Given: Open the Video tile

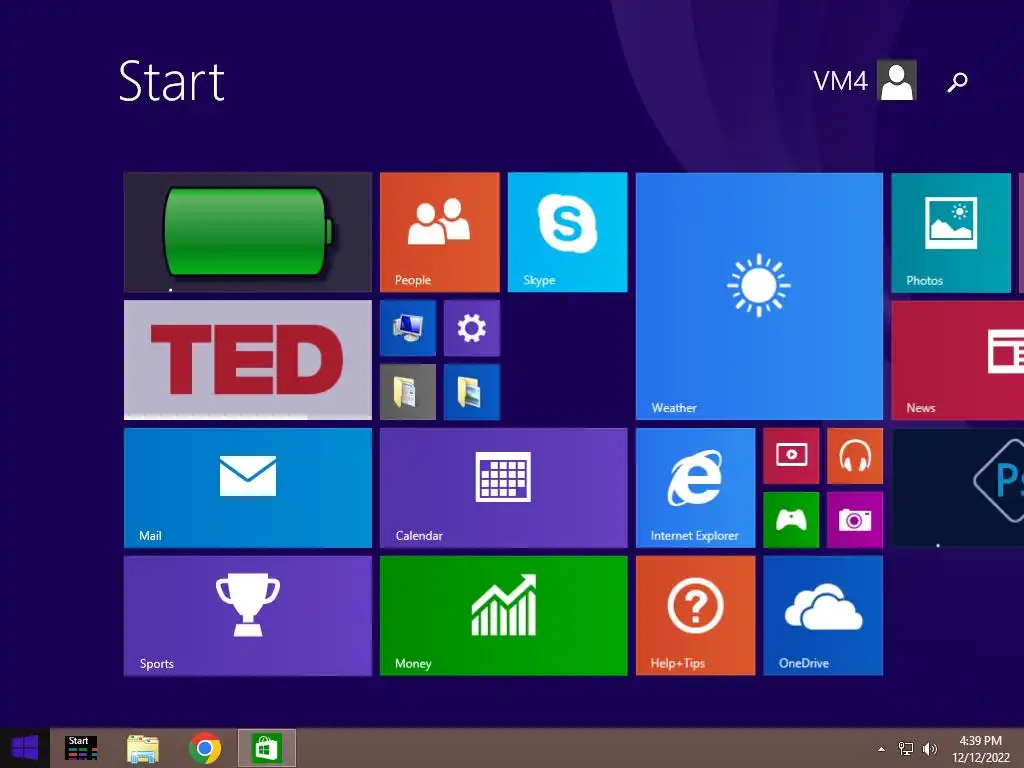Looking at the screenshot, I should tap(791, 456).
